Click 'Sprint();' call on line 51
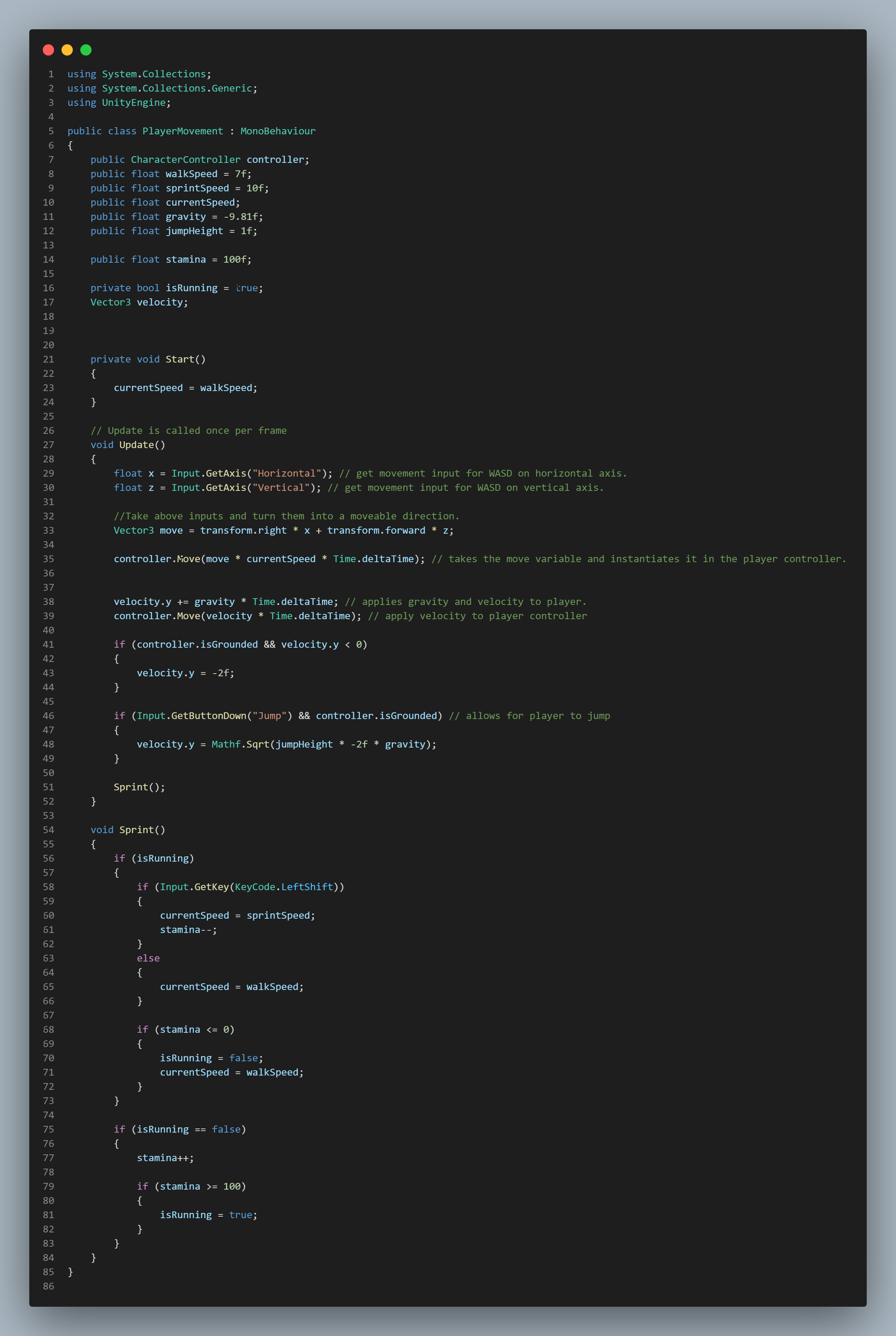The image size is (896, 1336). (140, 787)
